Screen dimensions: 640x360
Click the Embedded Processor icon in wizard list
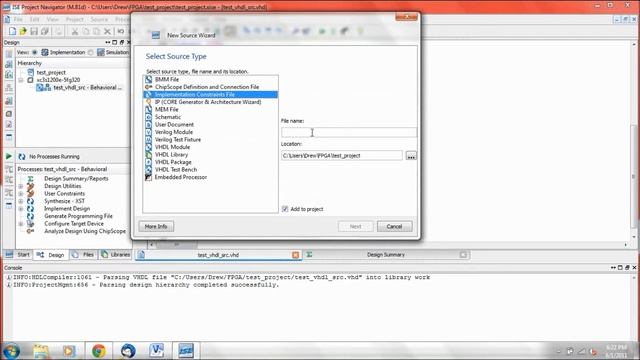pyautogui.click(x=149, y=177)
